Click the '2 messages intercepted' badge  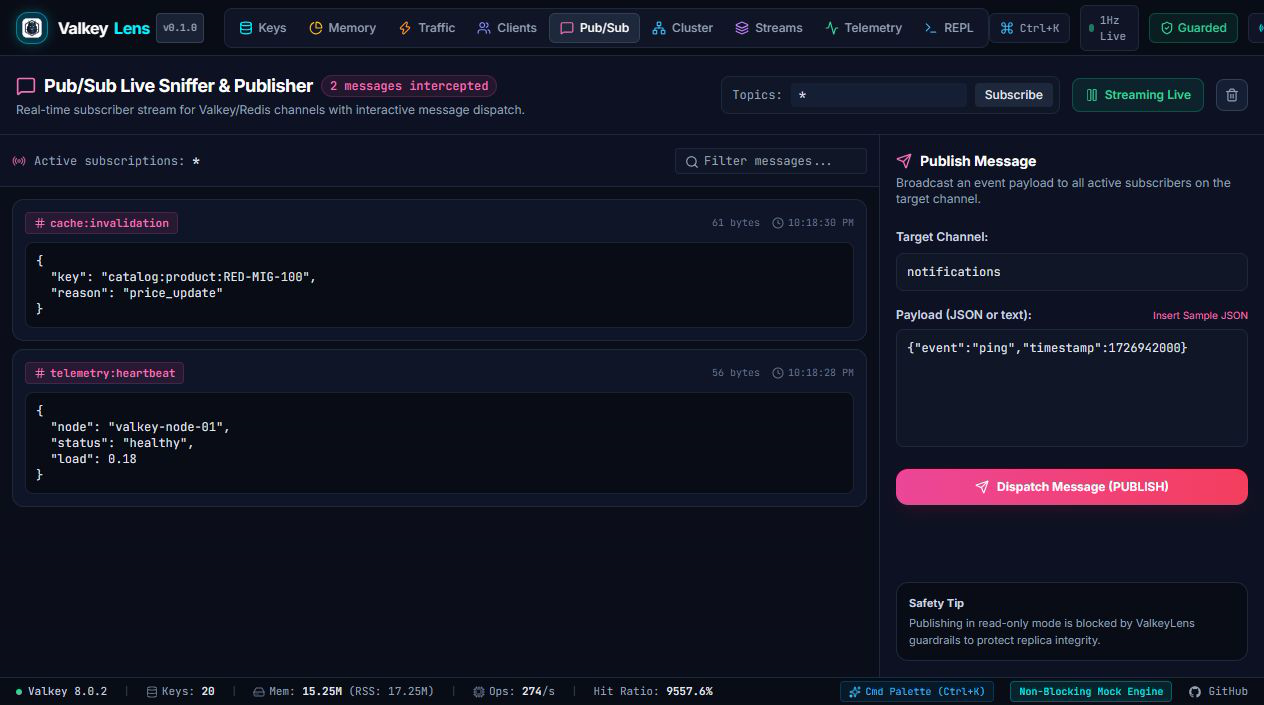[x=409, y=86]
